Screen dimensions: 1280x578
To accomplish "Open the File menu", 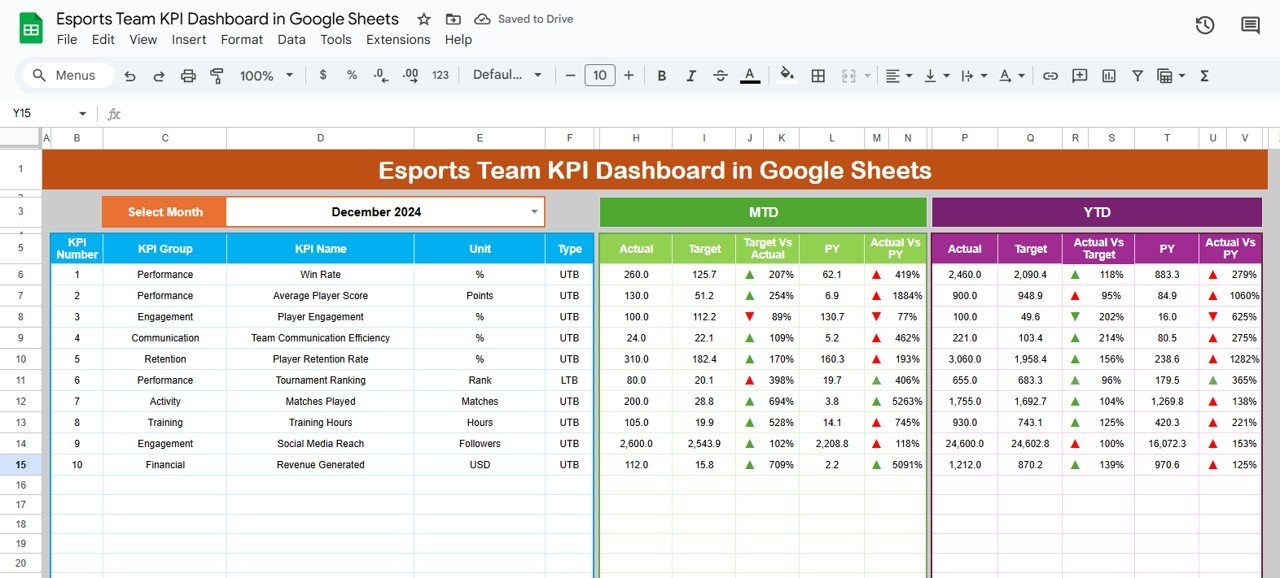I will pyautogui.click(x=67, y=40).
